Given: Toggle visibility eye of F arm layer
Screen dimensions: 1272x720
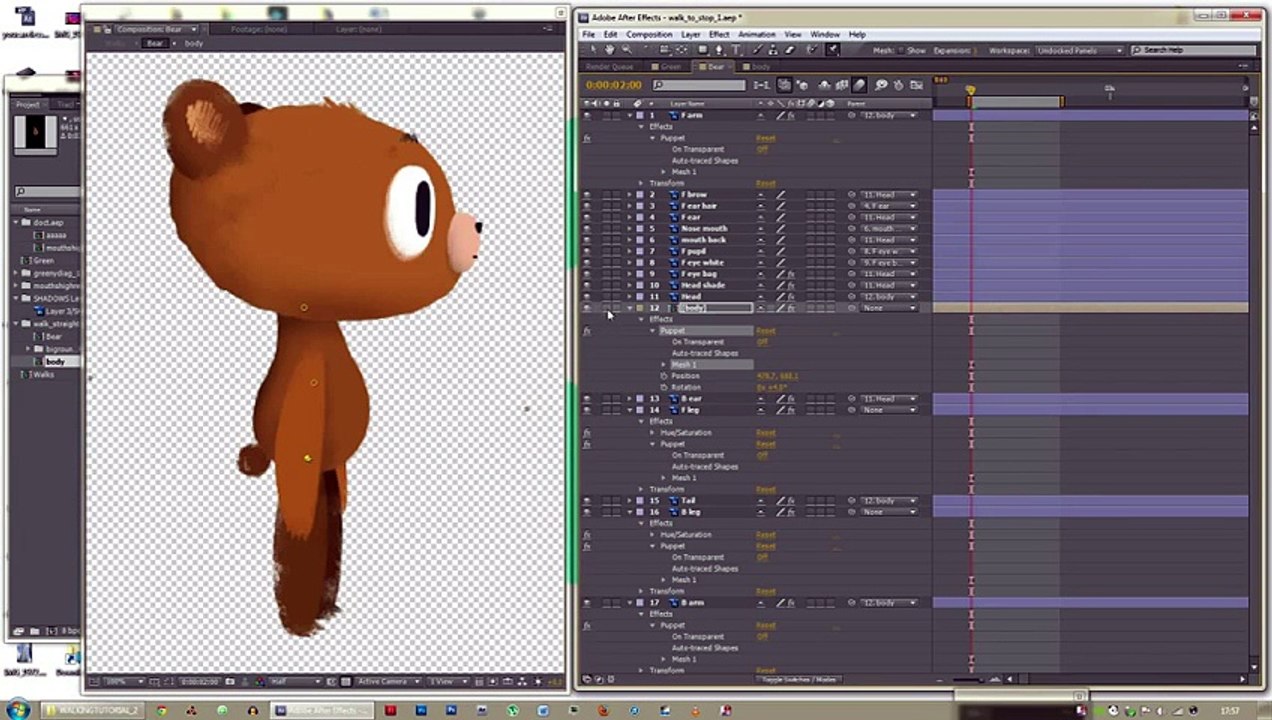Looking at the screenshot, I should point(587,115).
